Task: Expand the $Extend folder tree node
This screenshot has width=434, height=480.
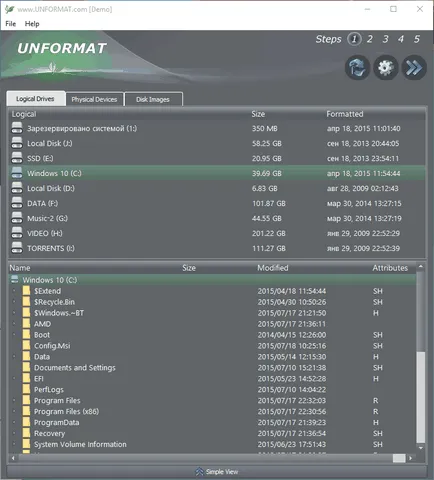Action: point(14,291)
